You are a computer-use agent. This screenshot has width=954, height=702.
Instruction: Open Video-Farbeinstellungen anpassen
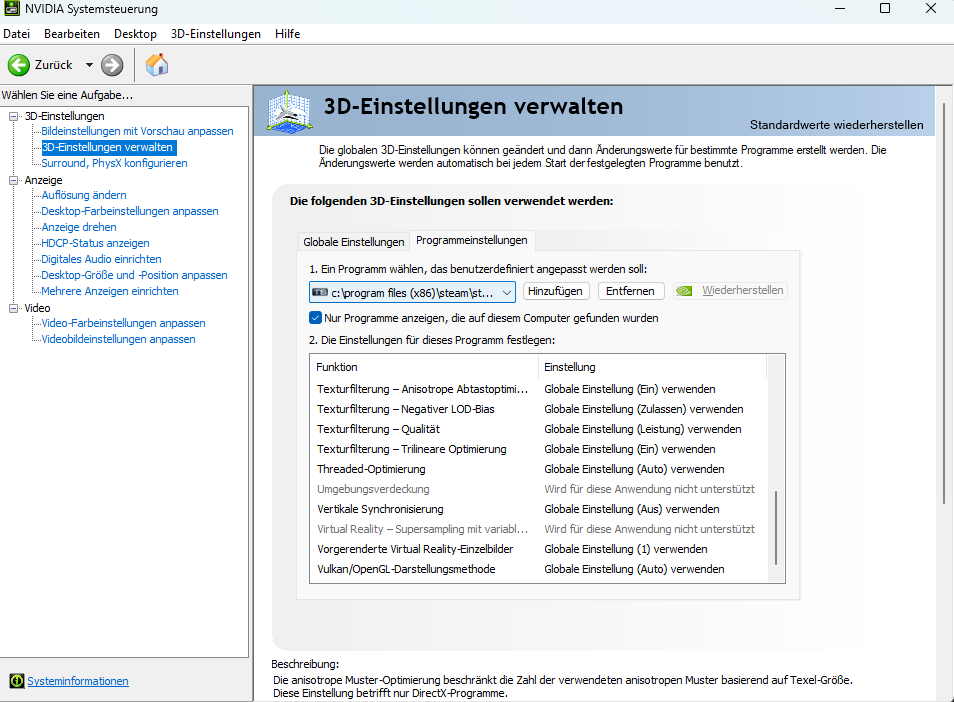click(124, 323)
